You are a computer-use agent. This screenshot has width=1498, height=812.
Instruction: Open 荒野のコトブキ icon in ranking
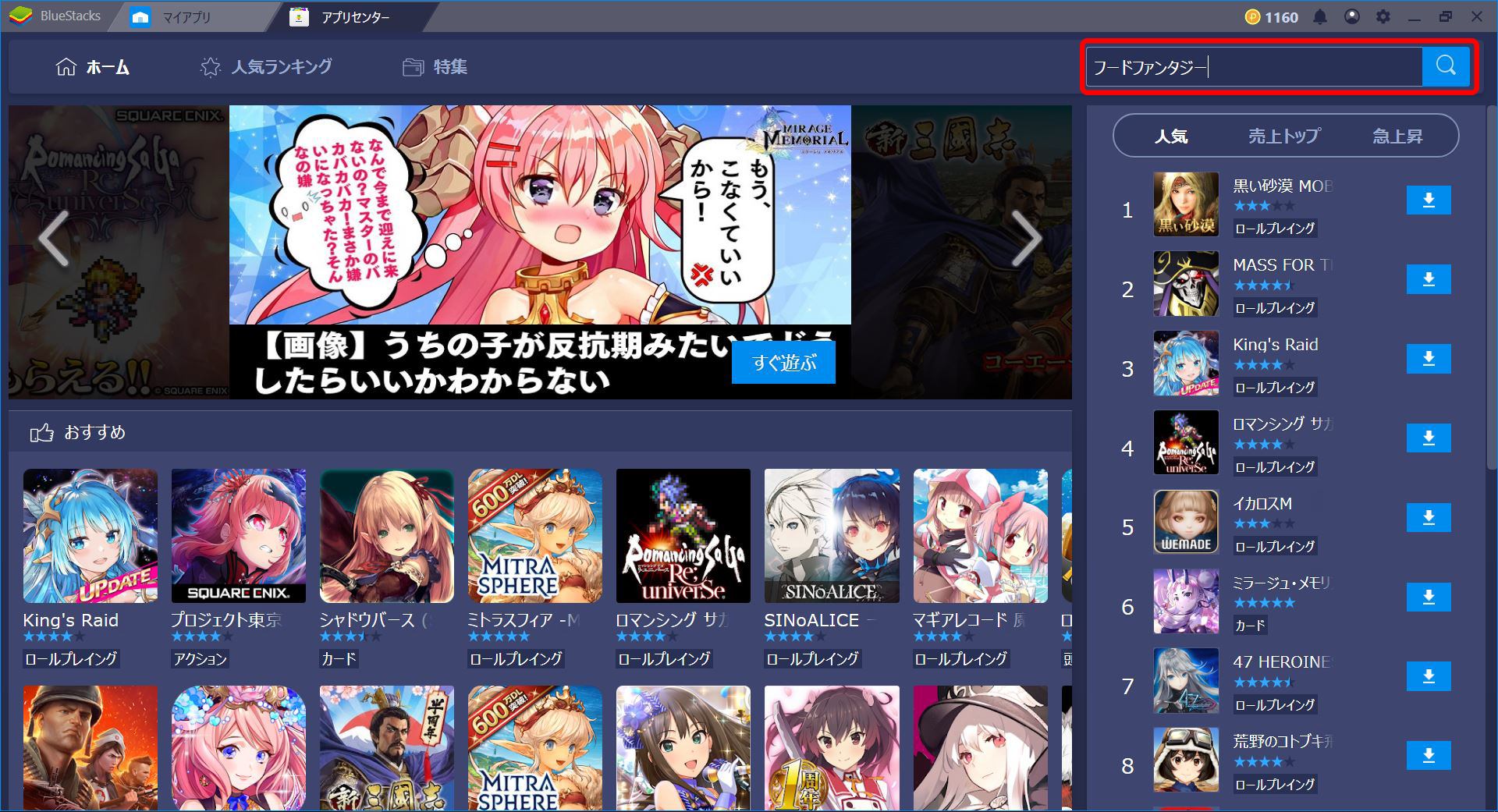pyautogui.click(x=1186, y=760)
